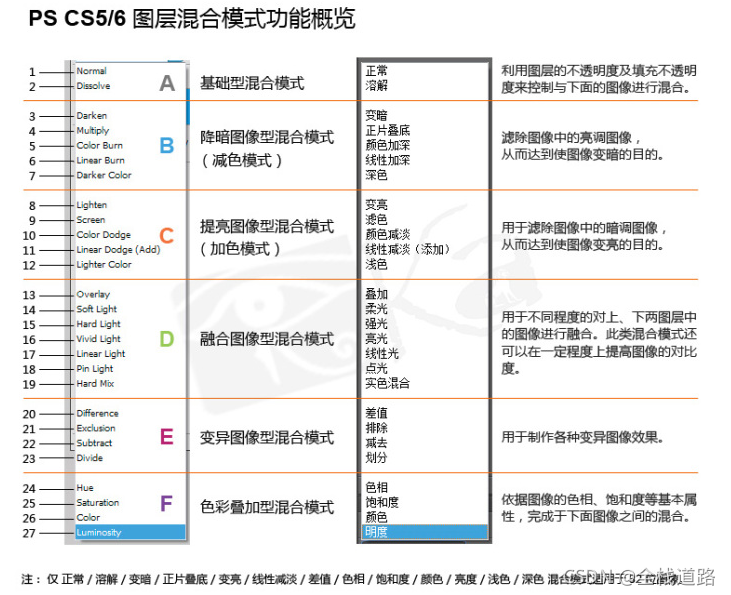Select 颜色减淡 mode
Screen dimensions: 731x595
coord(387,235)
